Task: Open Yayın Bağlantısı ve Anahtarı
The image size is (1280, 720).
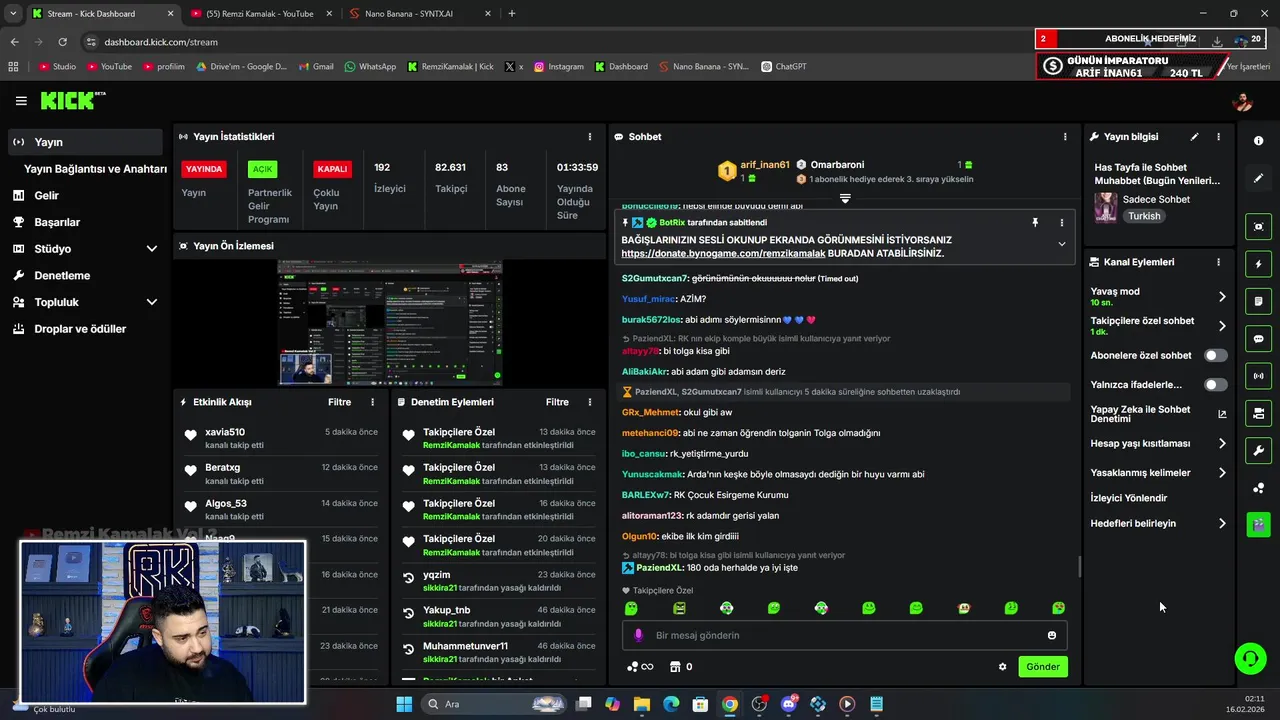Action: [95, 169]
